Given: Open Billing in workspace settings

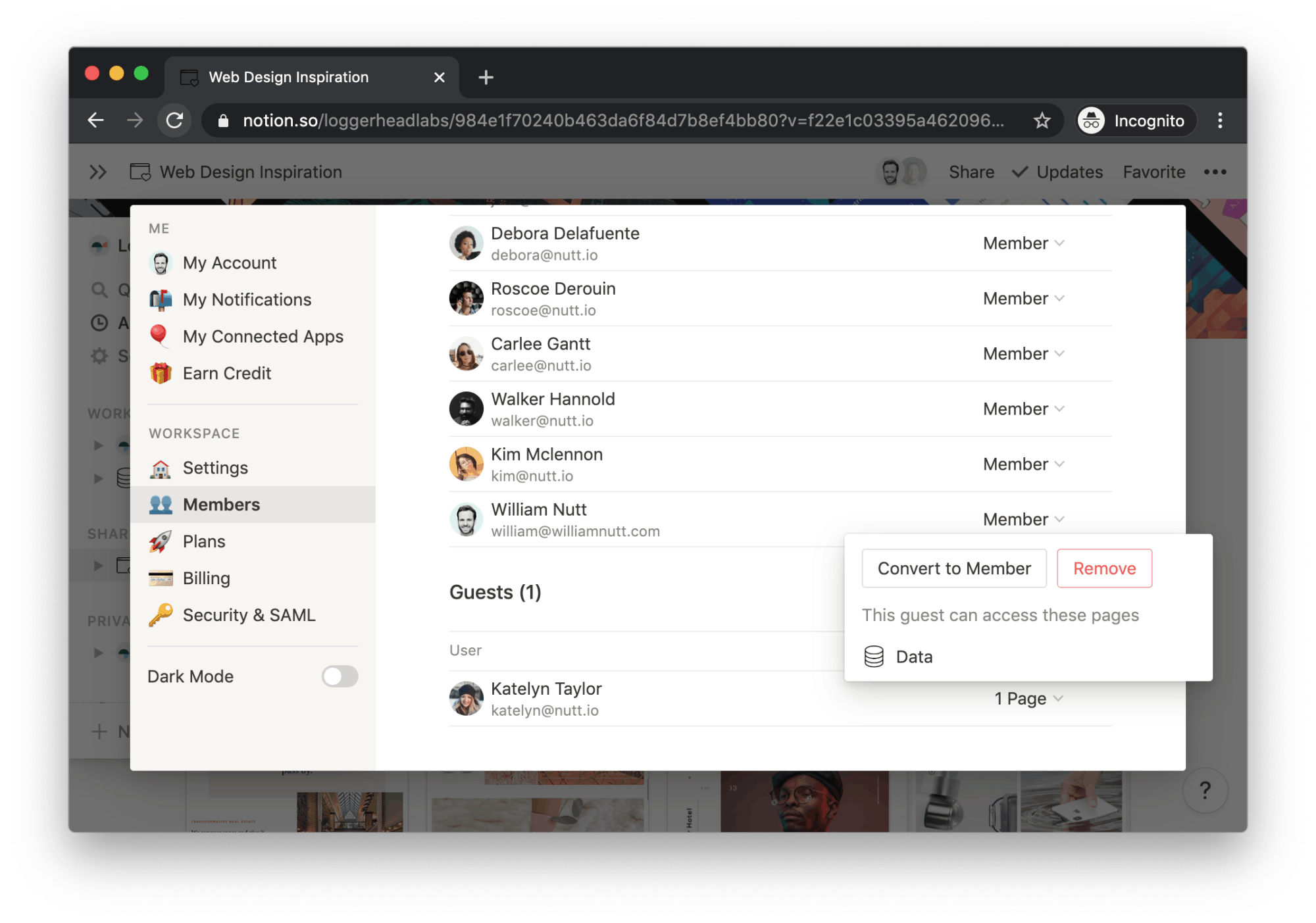Looking at the screenshot, I should pyautogui.click(x=206, y=578).
